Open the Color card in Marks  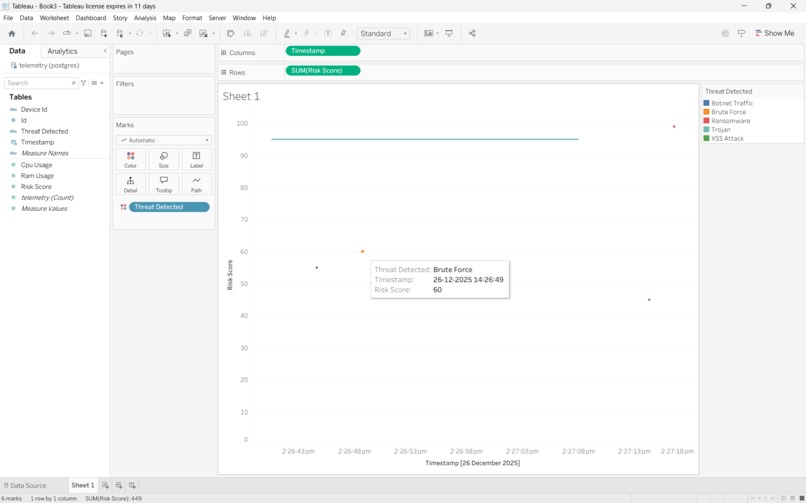coord(131,159)
